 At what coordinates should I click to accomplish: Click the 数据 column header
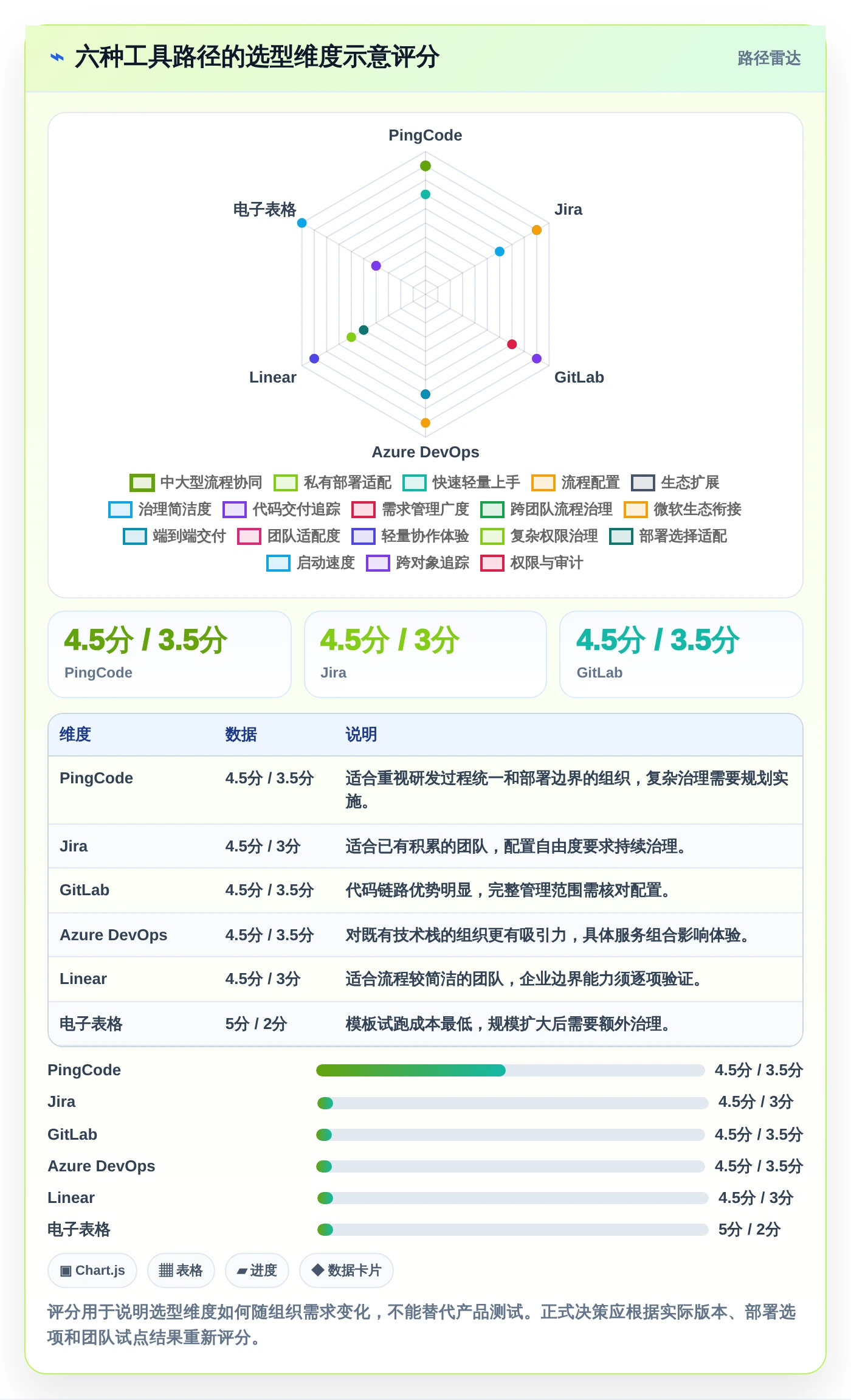click(241, 734)
